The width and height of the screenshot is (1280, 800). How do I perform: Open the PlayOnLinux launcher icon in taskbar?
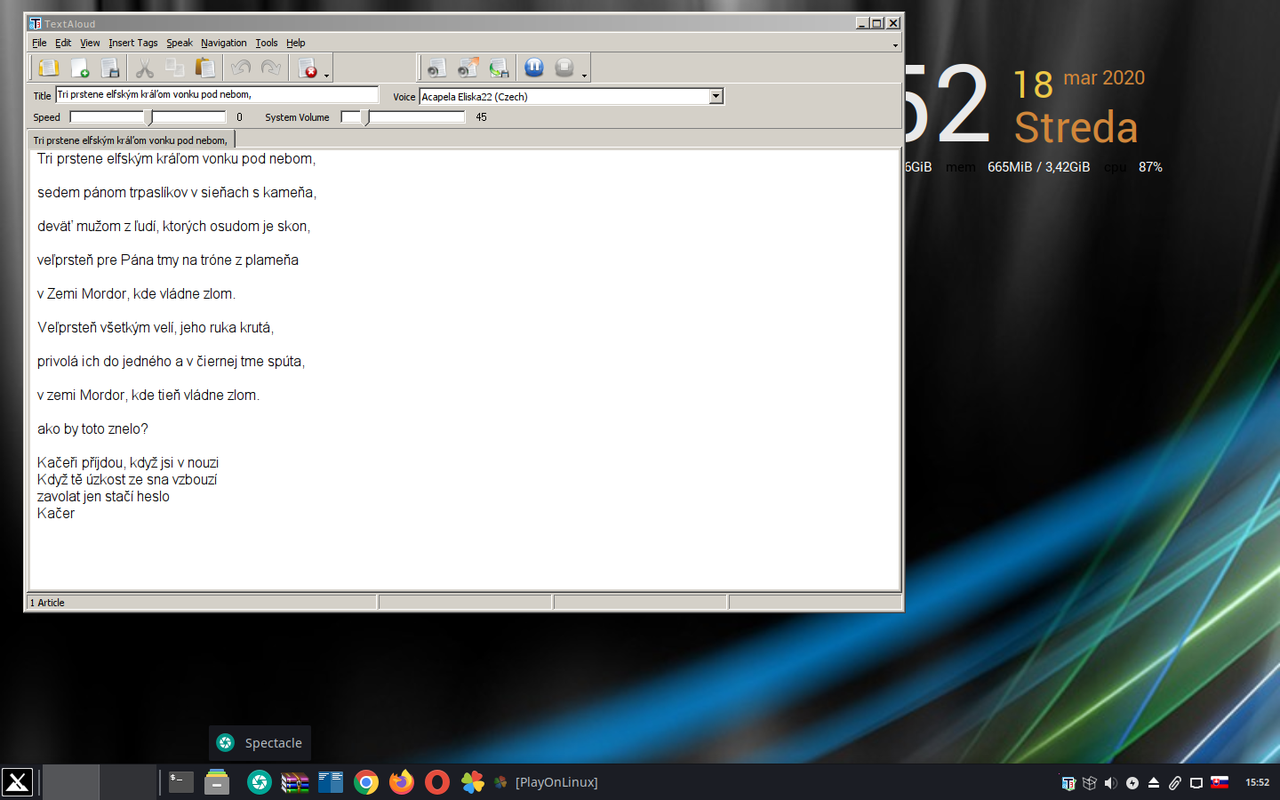point(473,782)
